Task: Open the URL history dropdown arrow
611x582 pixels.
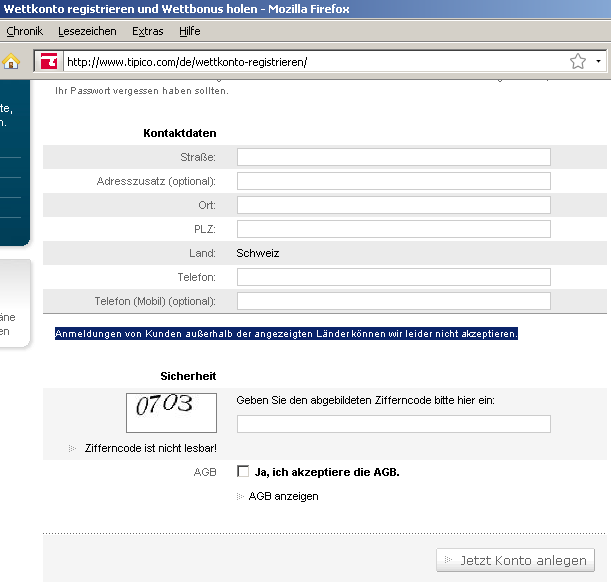Action: 598,61
